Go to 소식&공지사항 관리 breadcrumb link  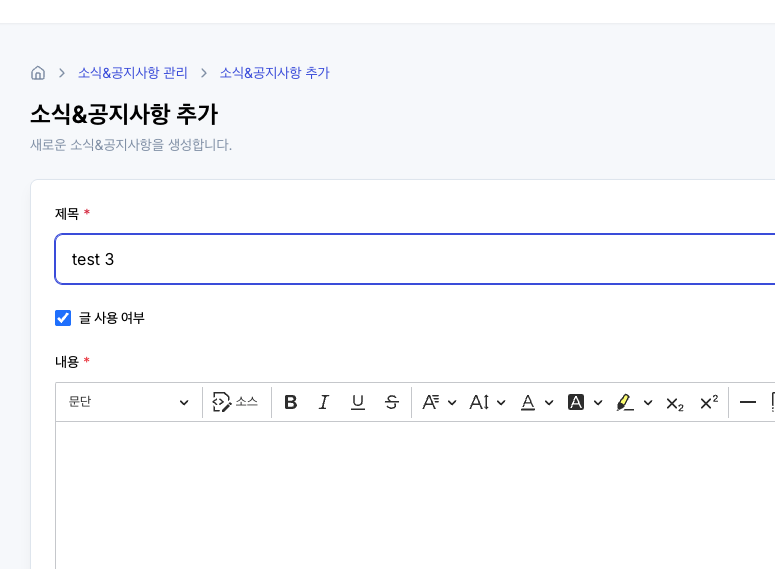click(x=133, y=73)
